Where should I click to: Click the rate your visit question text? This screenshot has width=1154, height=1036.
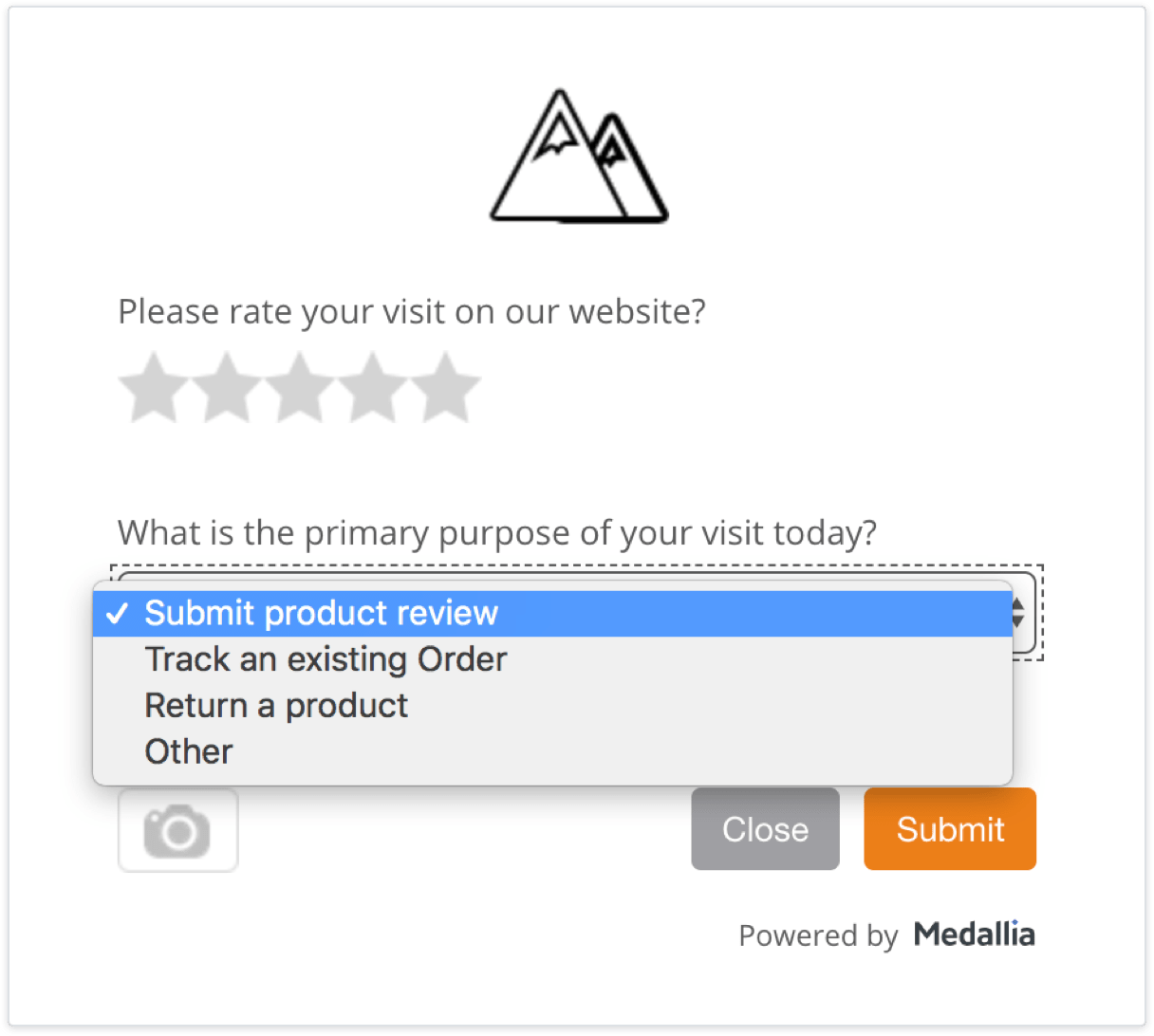click(x=412, y=311)
